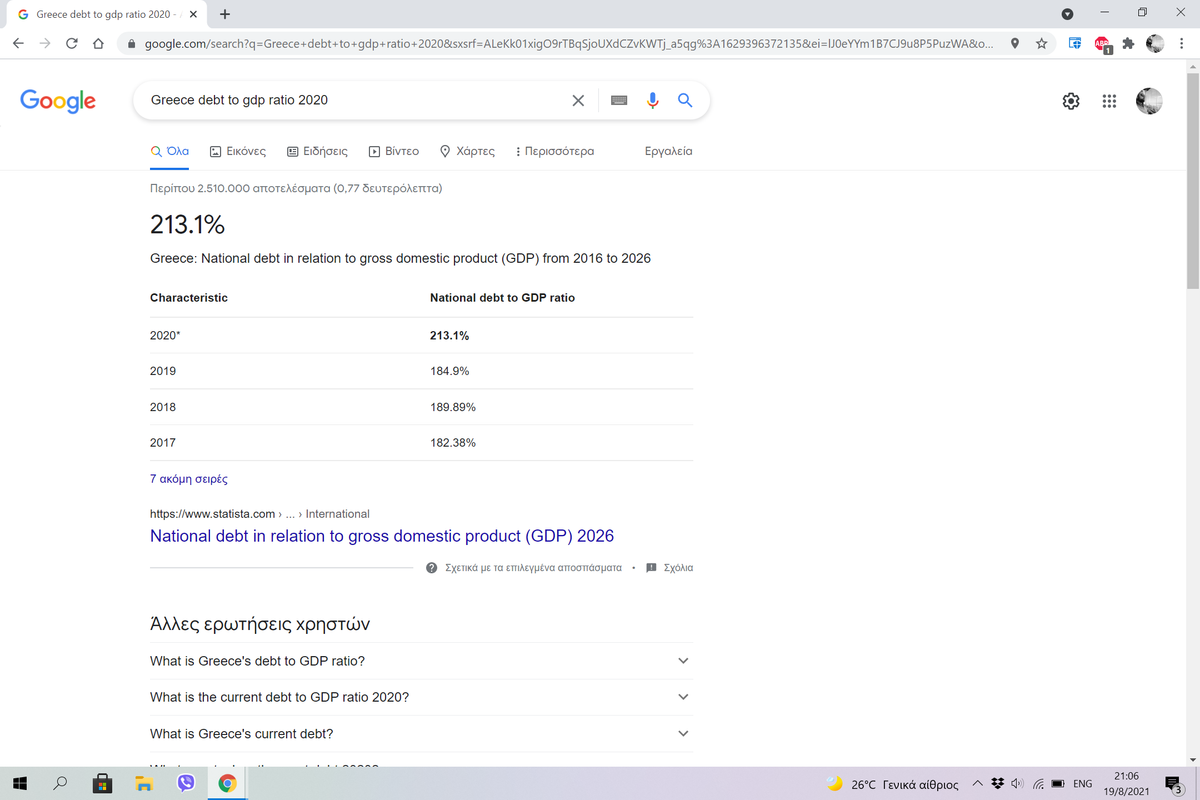Reload the current page
This screenshot has width=1200, height=800.
(71, 44)
